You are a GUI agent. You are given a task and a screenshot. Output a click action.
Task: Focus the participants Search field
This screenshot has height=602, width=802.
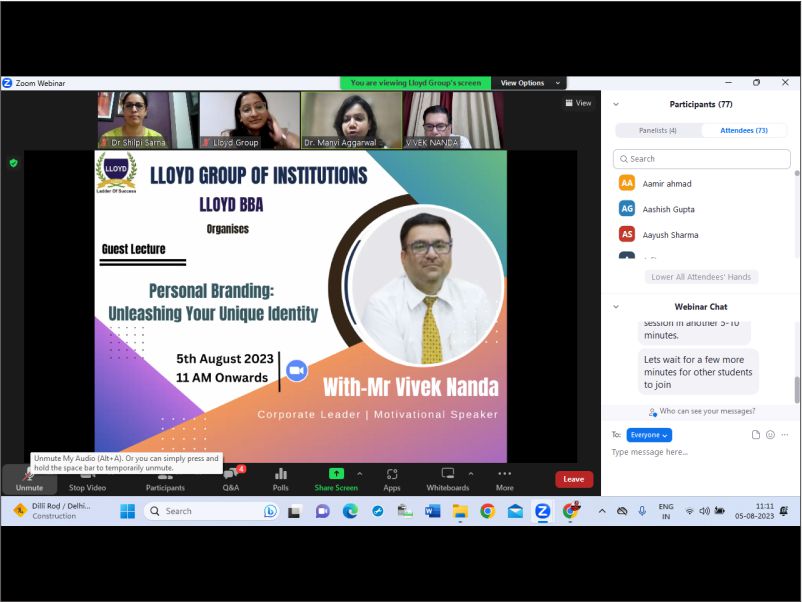coord(701,159)
